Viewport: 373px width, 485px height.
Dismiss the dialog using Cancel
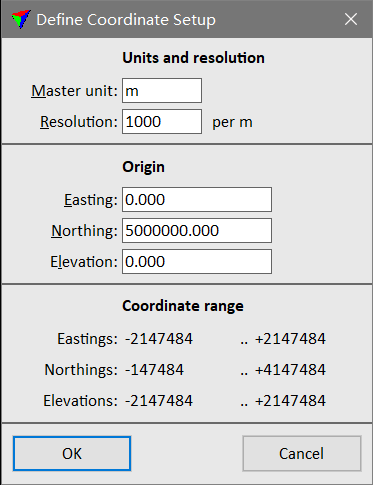(302, 453)
